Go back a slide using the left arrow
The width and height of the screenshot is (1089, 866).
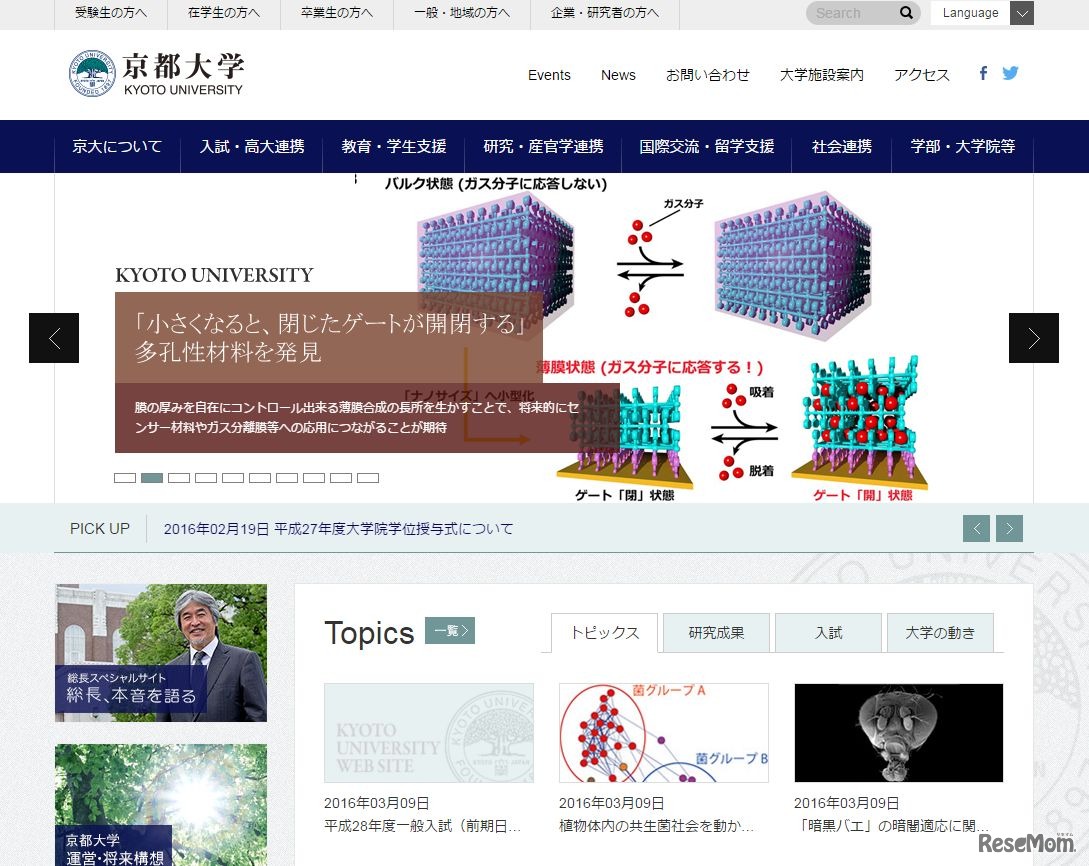(53, 338)
